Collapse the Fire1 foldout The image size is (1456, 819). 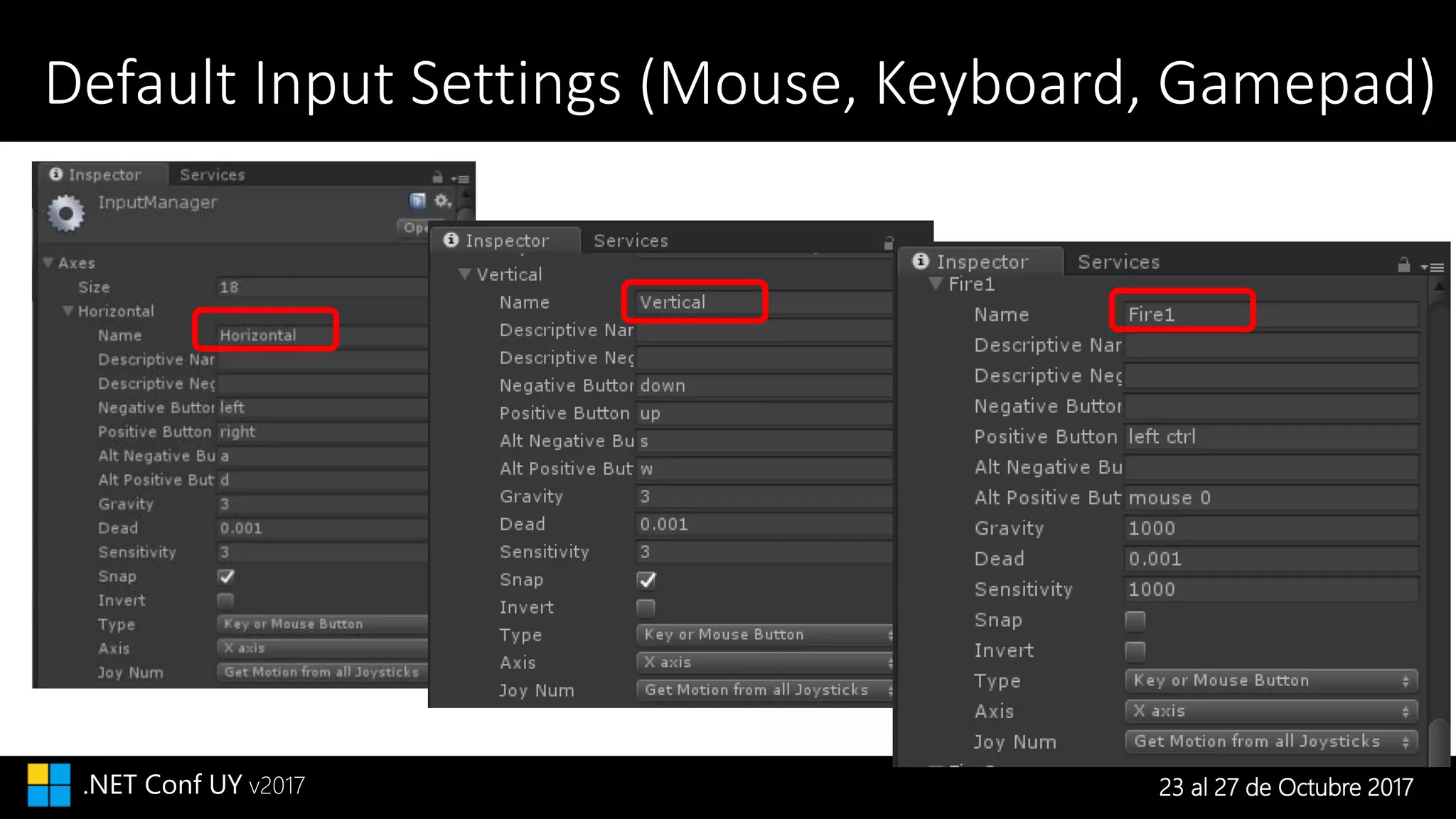pyautogui.click(x=936, y=284)
